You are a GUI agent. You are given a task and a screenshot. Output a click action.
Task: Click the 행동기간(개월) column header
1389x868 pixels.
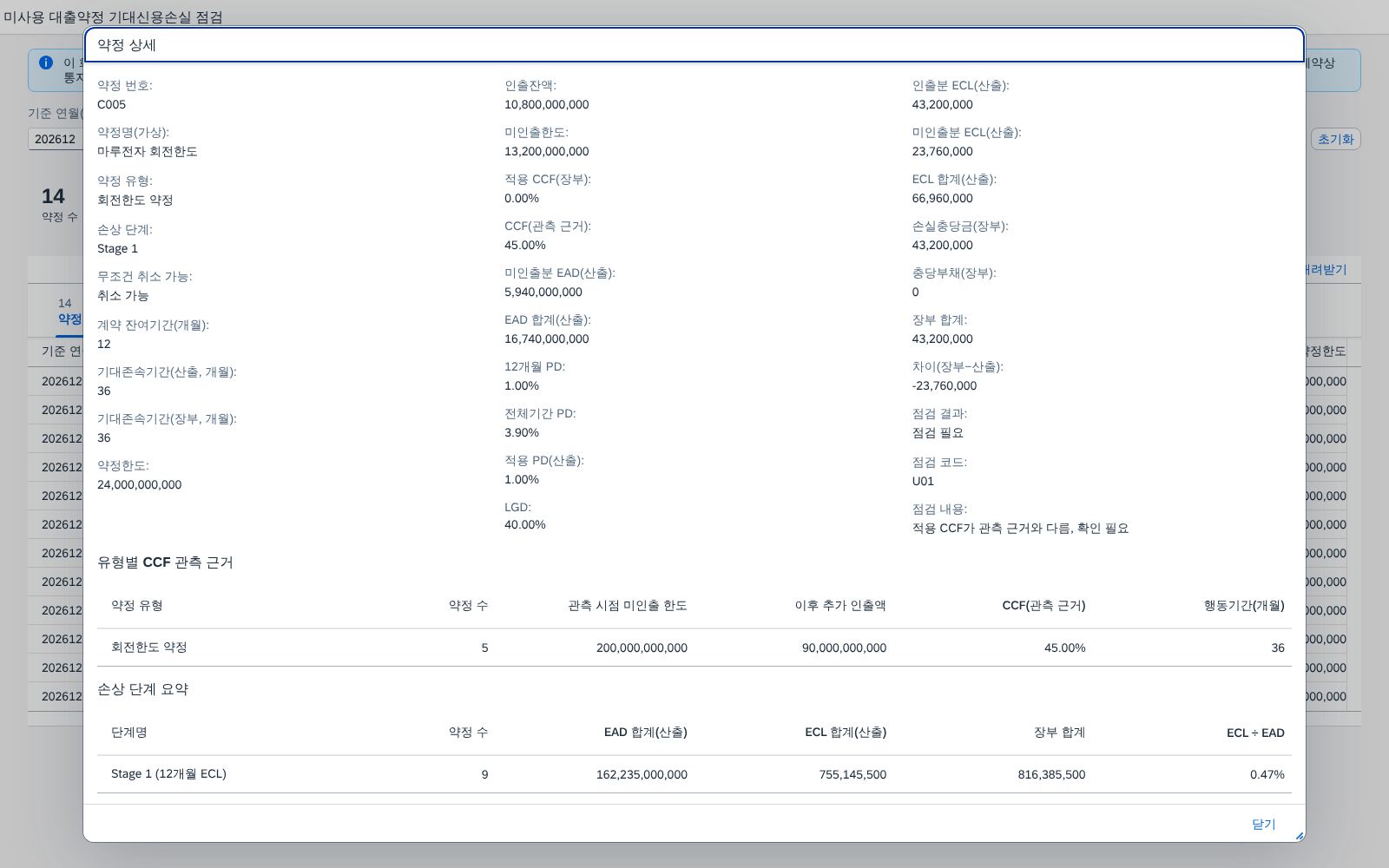[1244, 605]
